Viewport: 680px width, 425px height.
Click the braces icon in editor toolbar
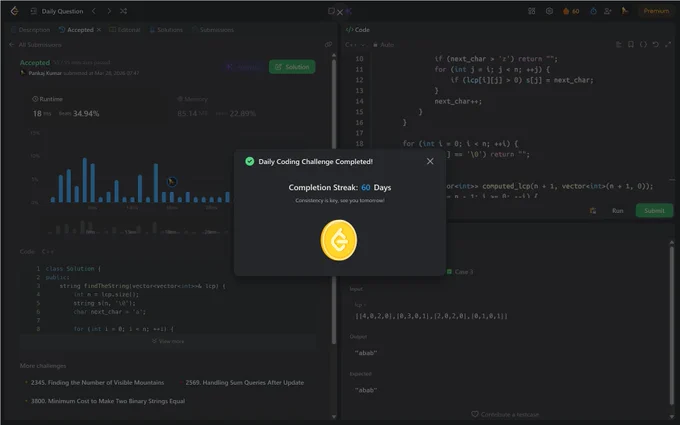point(644,45)
